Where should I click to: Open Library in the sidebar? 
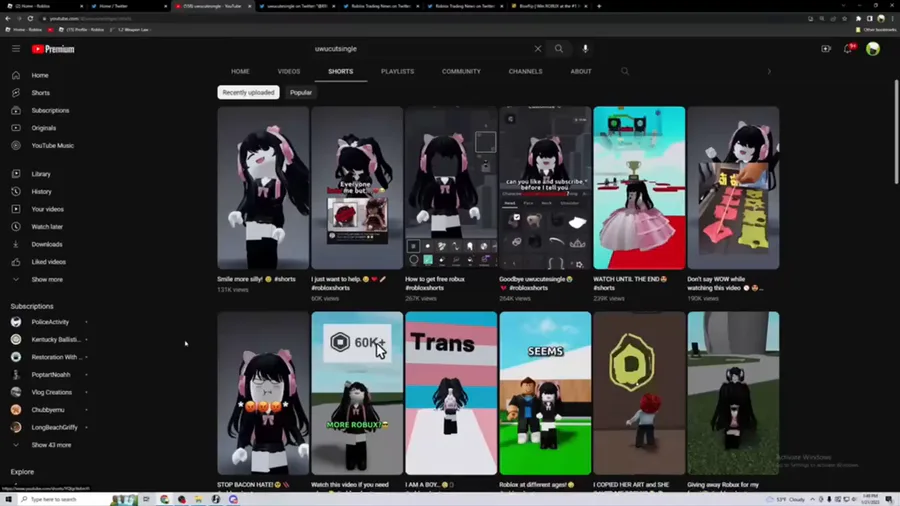[x=41, y=174]
